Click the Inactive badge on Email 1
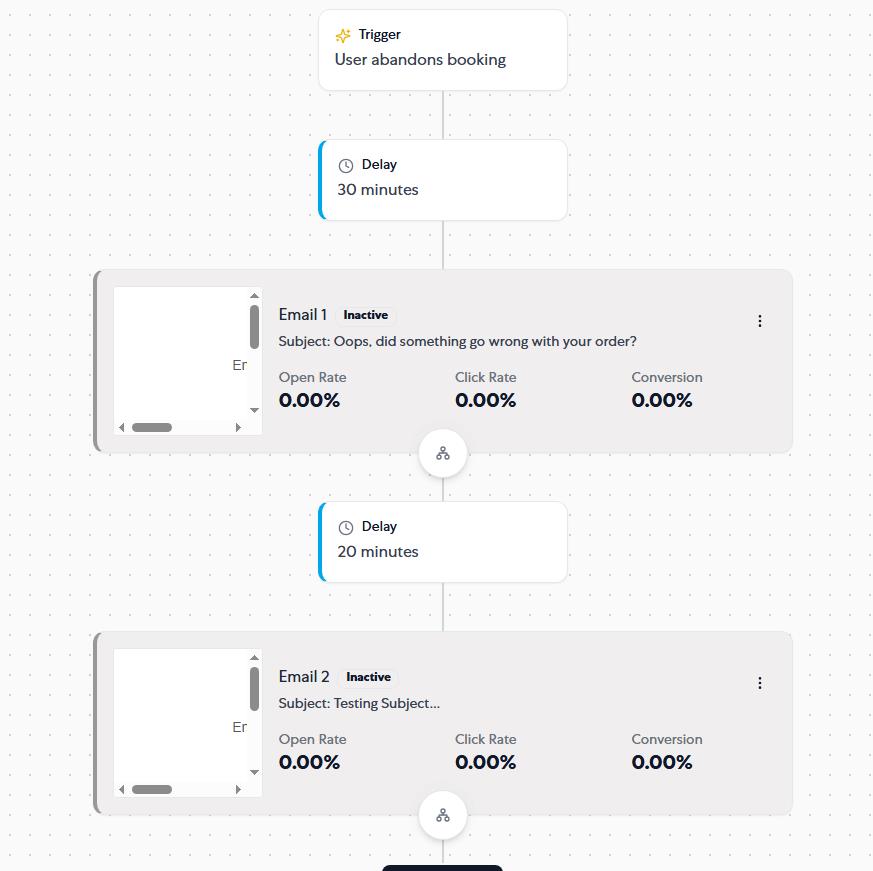The width and height of the screenshot is (873, 871). (x=365, y=315)
